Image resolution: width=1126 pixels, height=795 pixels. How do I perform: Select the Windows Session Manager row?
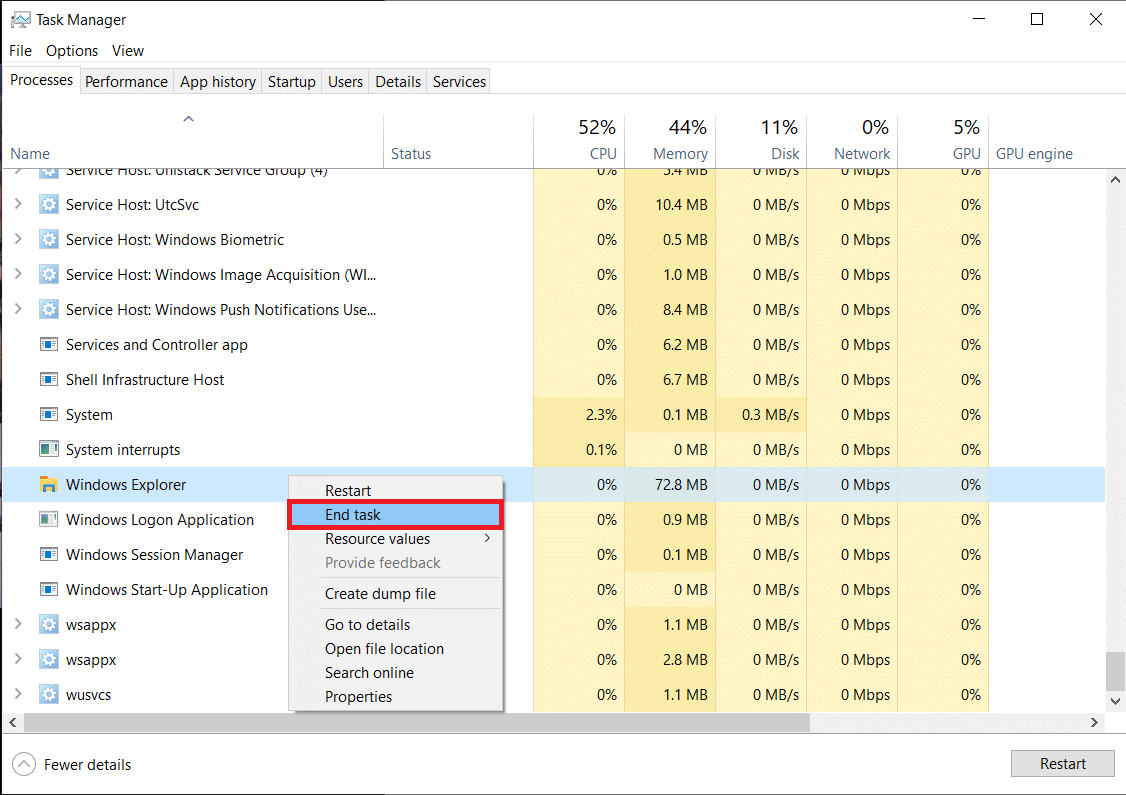click(x=554, y=554)
